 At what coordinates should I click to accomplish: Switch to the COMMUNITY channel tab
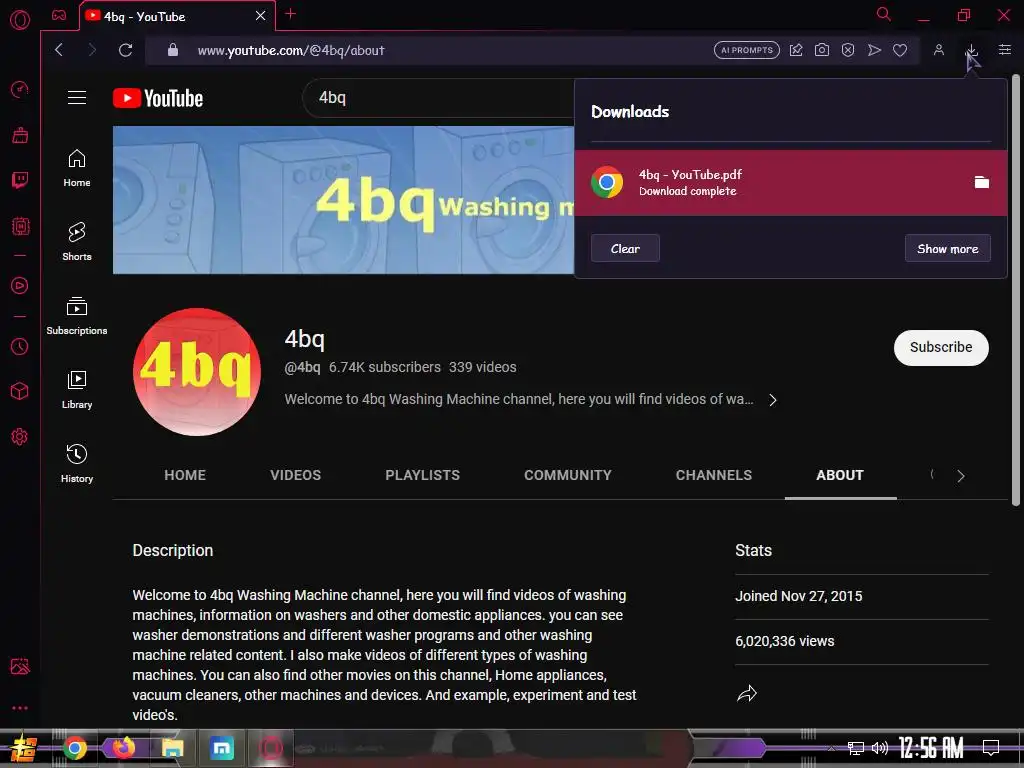(568, 475)
